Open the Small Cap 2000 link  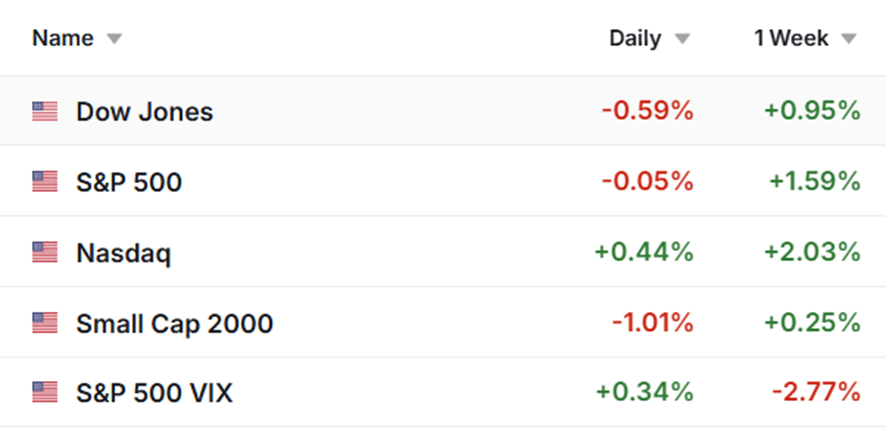tap(175, 324)
